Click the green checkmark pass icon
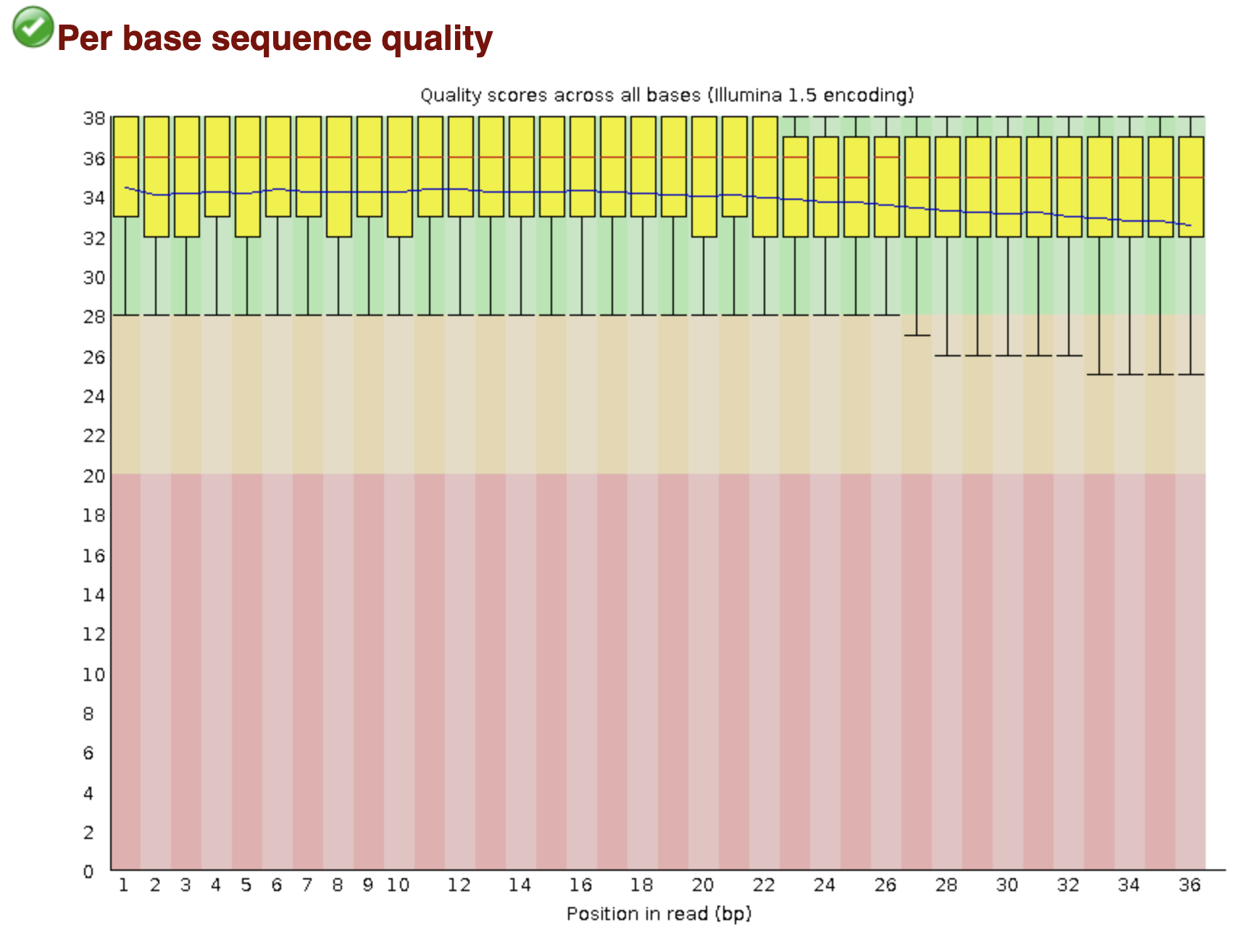Image resolution: width=1242 pixels, height=952 pixels. tap(33, 27)
